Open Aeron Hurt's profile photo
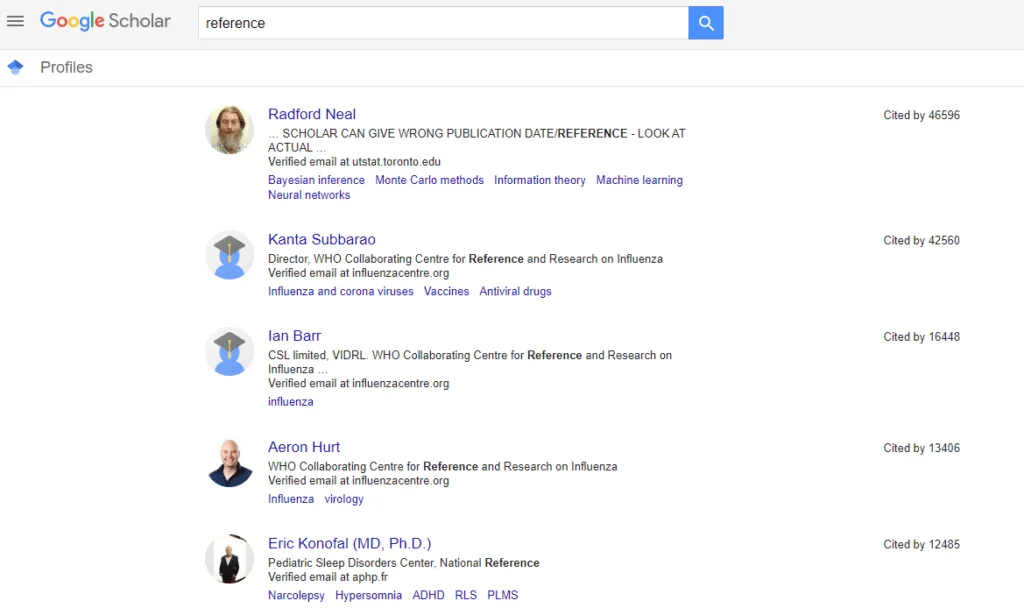 pyautogui.click(x=229, y=463)
